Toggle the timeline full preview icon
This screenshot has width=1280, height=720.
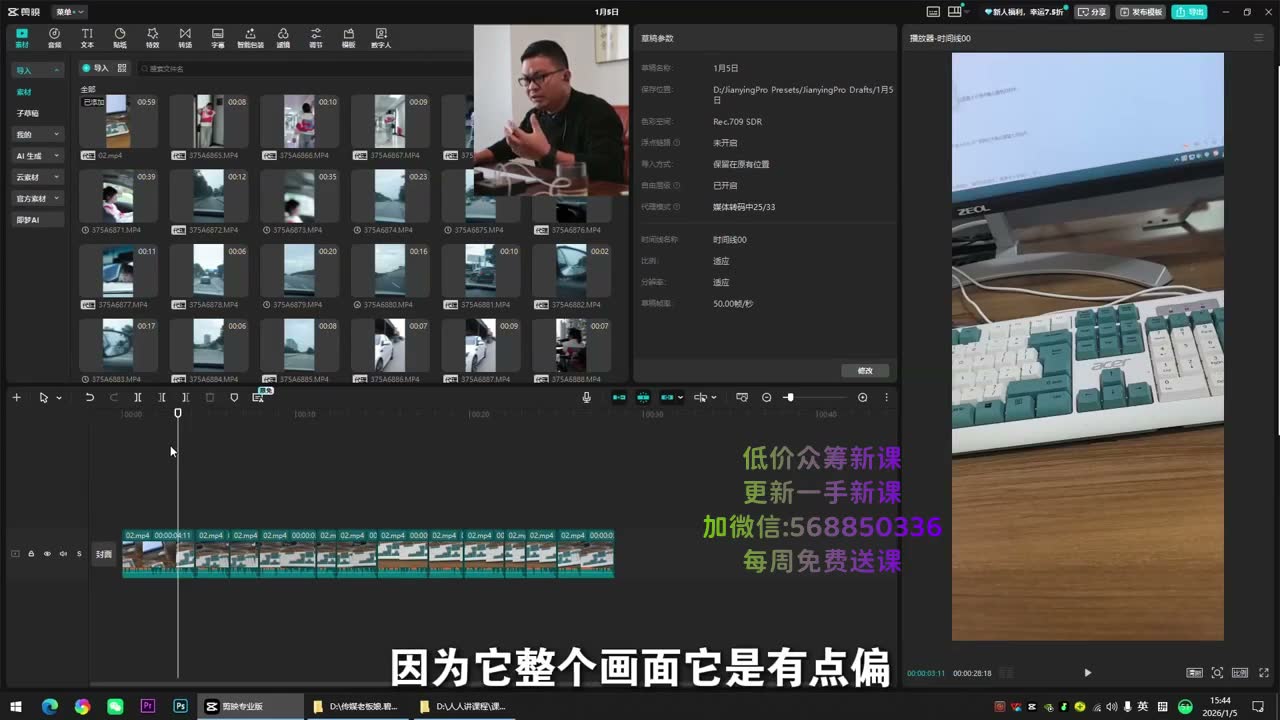pos(742,397)
